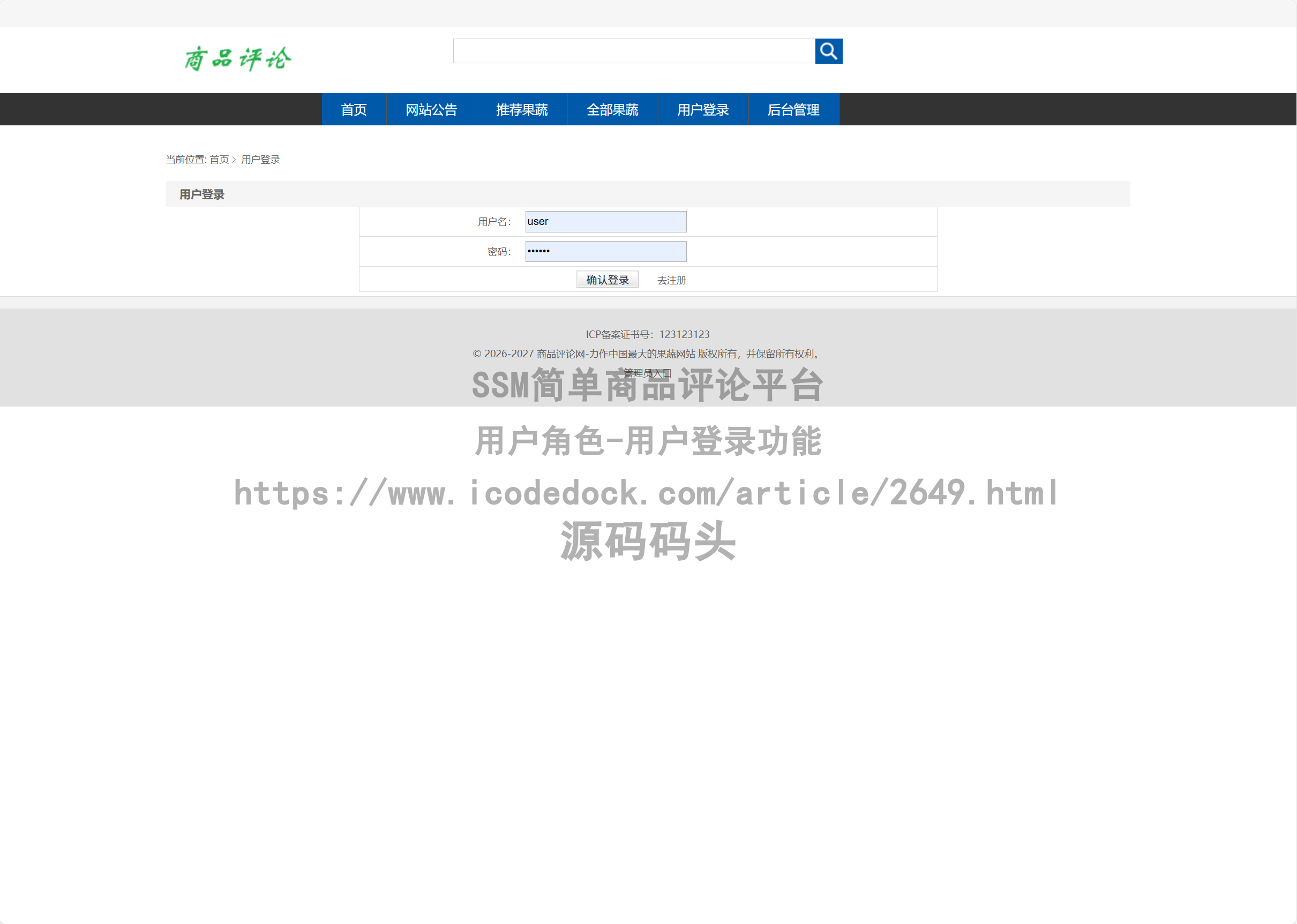Image resolution: width=1297 pixels, height=924 pixels.
Task: Click the ICP备案证书号 footer text
Action: (648, 335)
